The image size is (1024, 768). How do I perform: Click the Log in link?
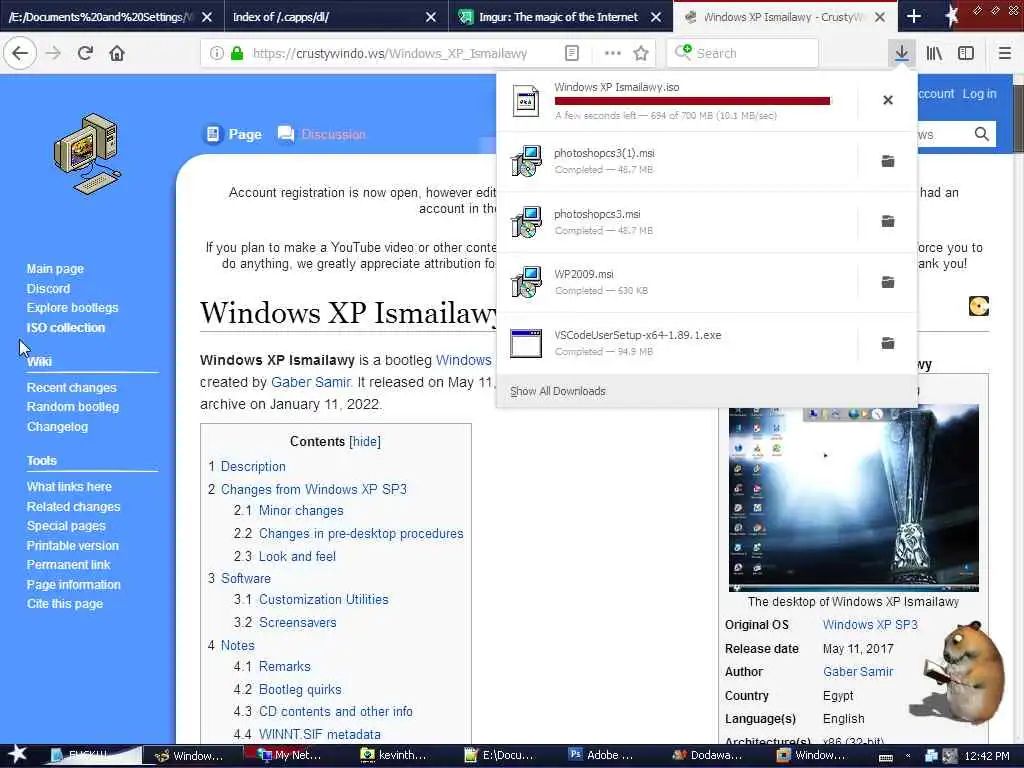click(x=979, y=93)
